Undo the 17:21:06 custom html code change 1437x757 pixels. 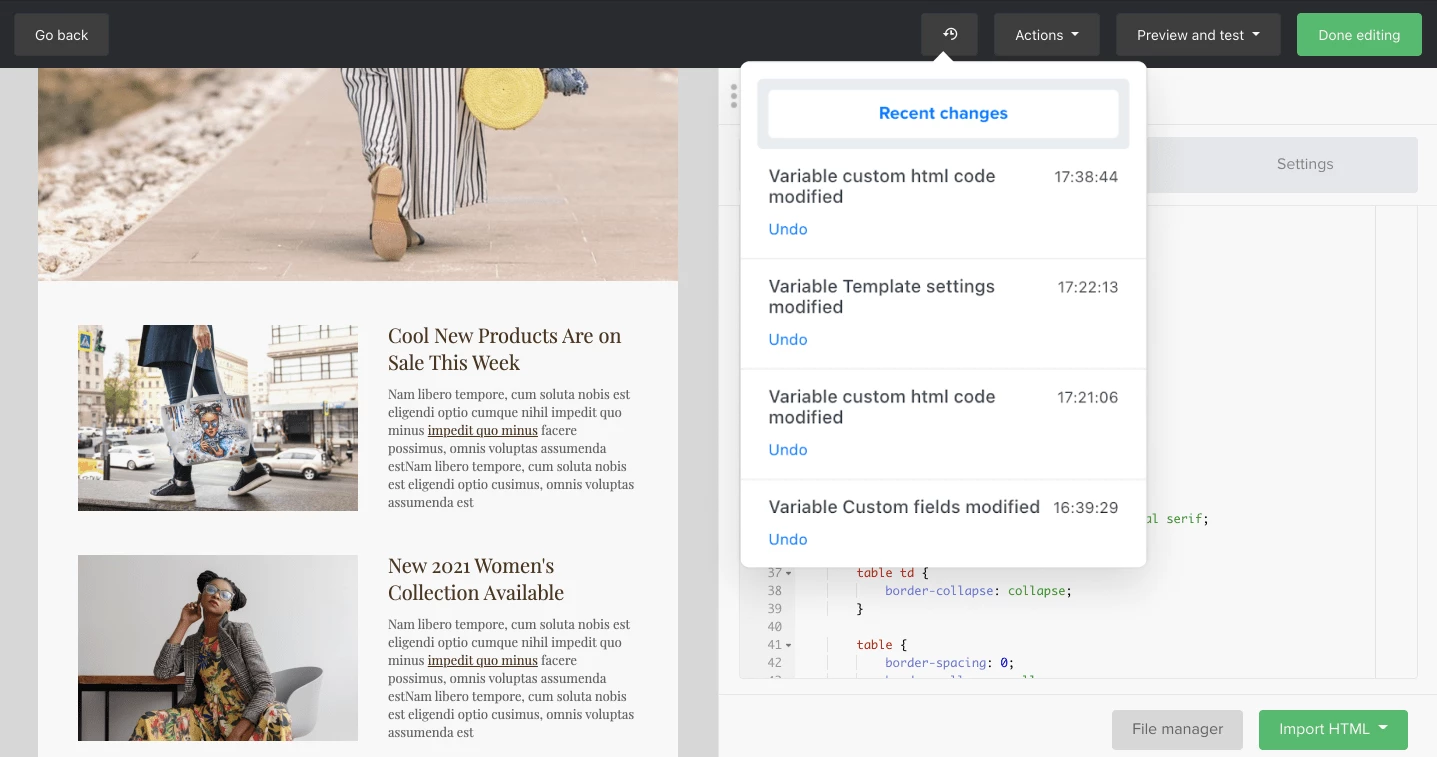pyautogui.click(x=787, y=449)
